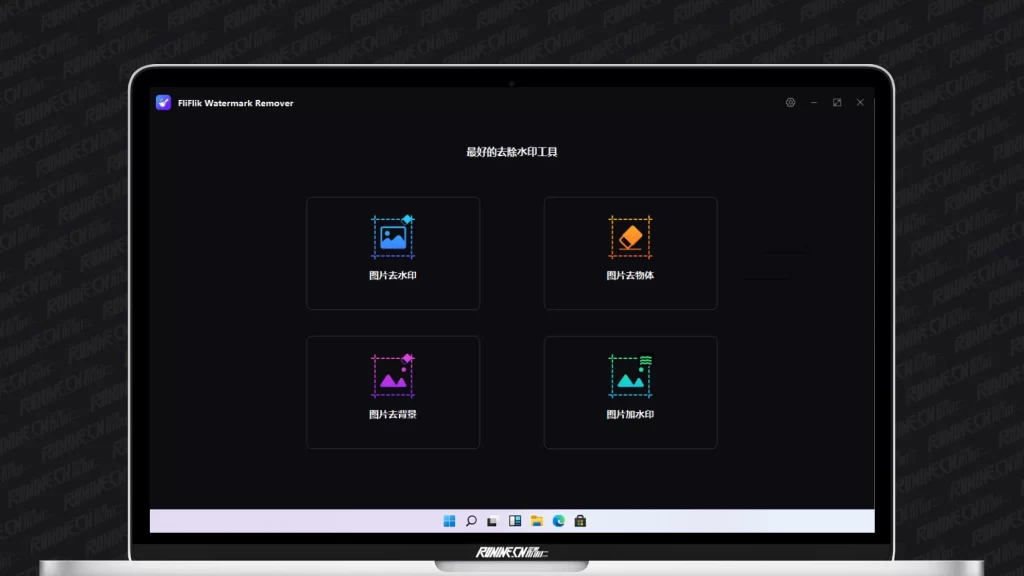Open the Widgets panel from taskbar
Screen dimensions: 1024x576
point(515,521)
